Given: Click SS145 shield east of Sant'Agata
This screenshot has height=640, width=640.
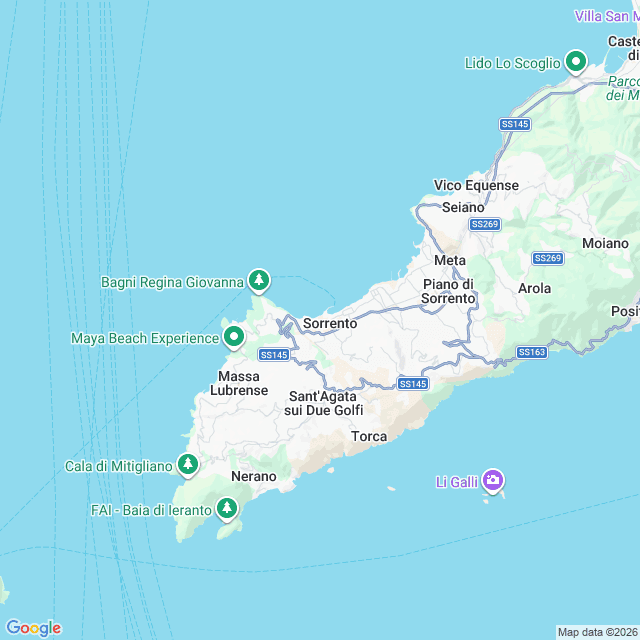Looking at the screenshot, I should pos(413,384).
